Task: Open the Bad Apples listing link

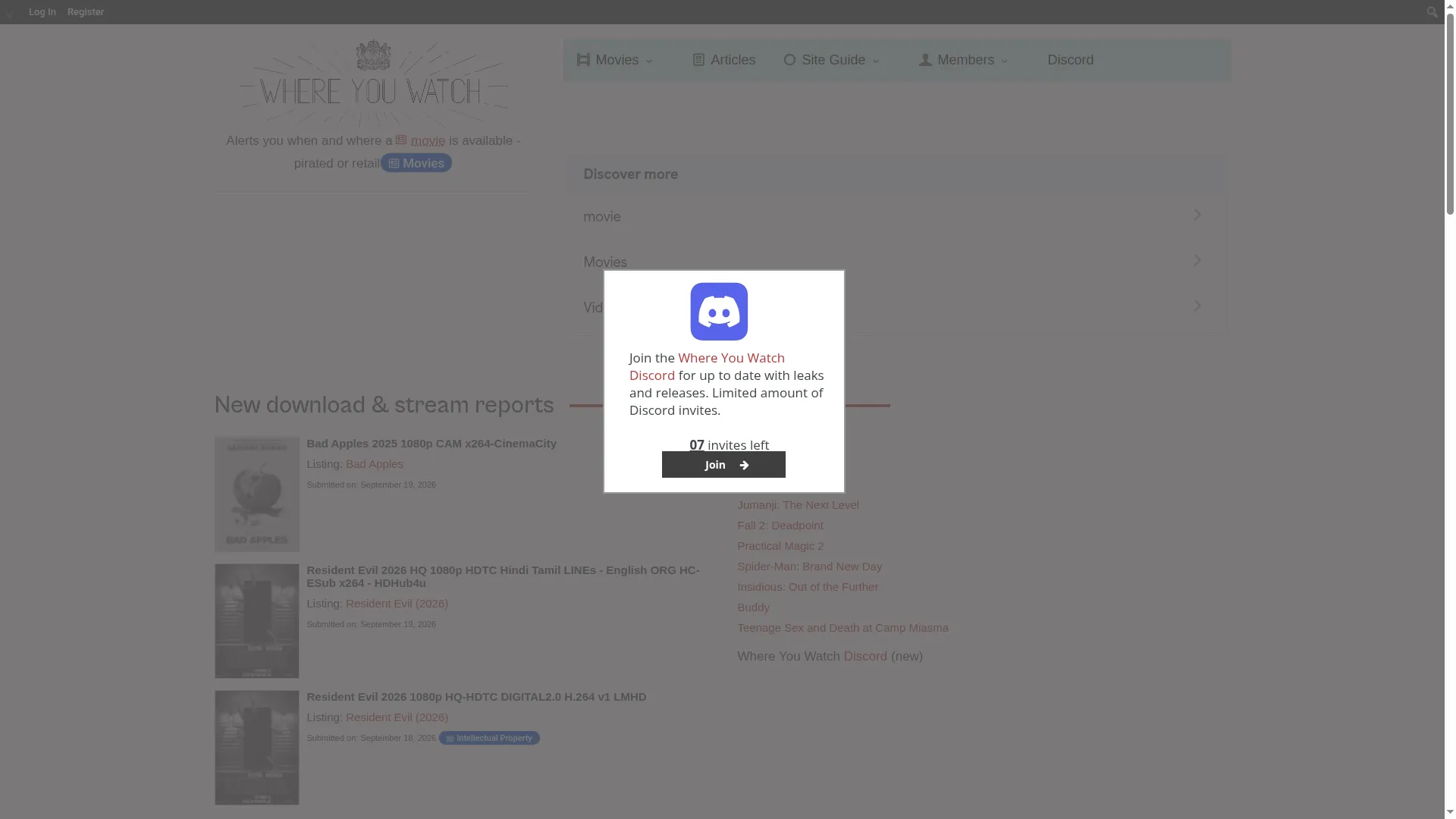Action: (375, 464)
